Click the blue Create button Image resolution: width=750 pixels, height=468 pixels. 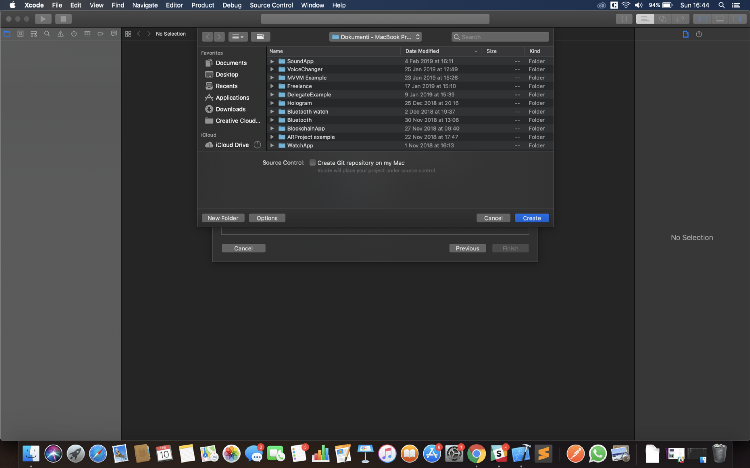pos(532,218)
